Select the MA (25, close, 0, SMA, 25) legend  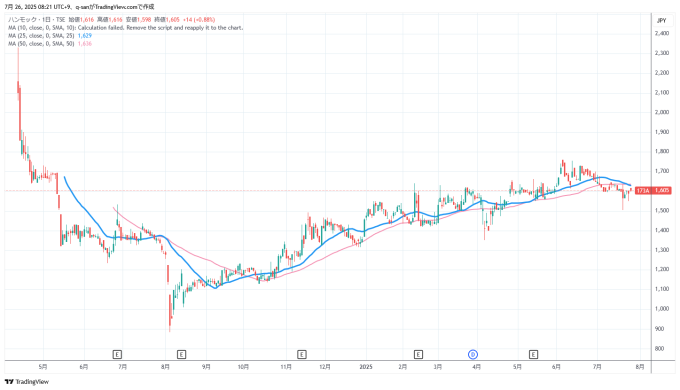(x=41, y=36)
